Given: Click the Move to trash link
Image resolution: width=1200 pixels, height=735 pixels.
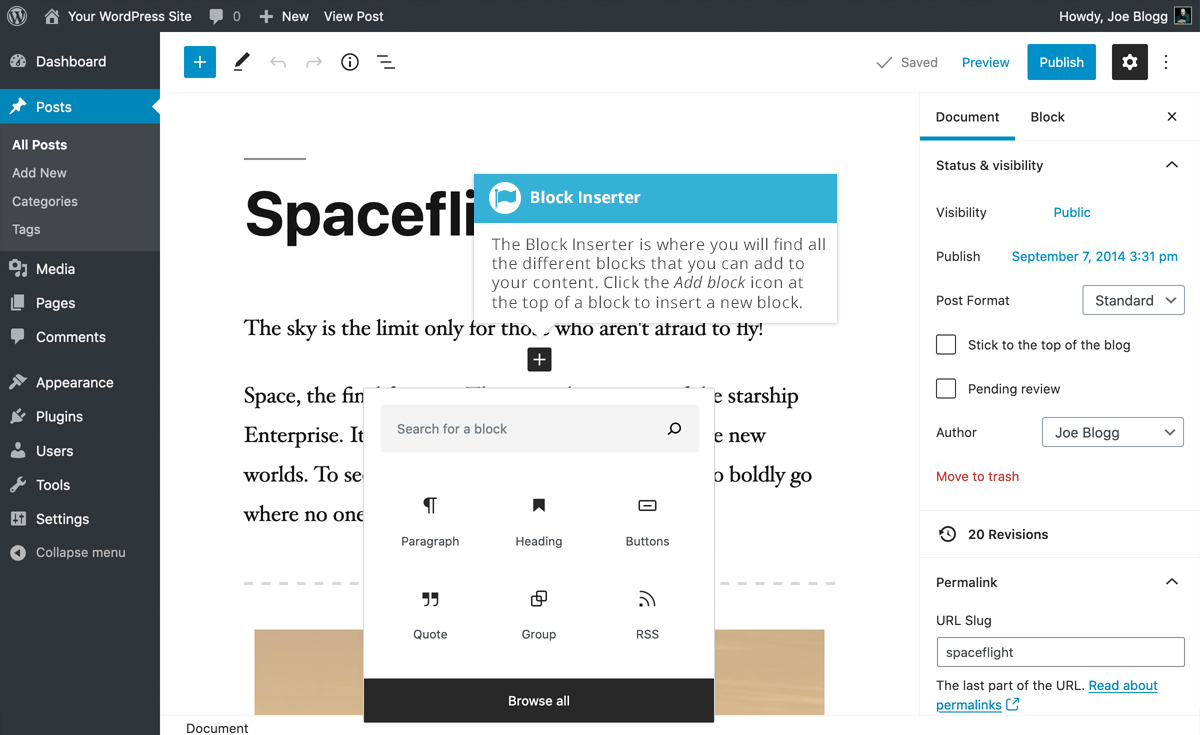Looking at the screenshot, I should click(977, 477).
